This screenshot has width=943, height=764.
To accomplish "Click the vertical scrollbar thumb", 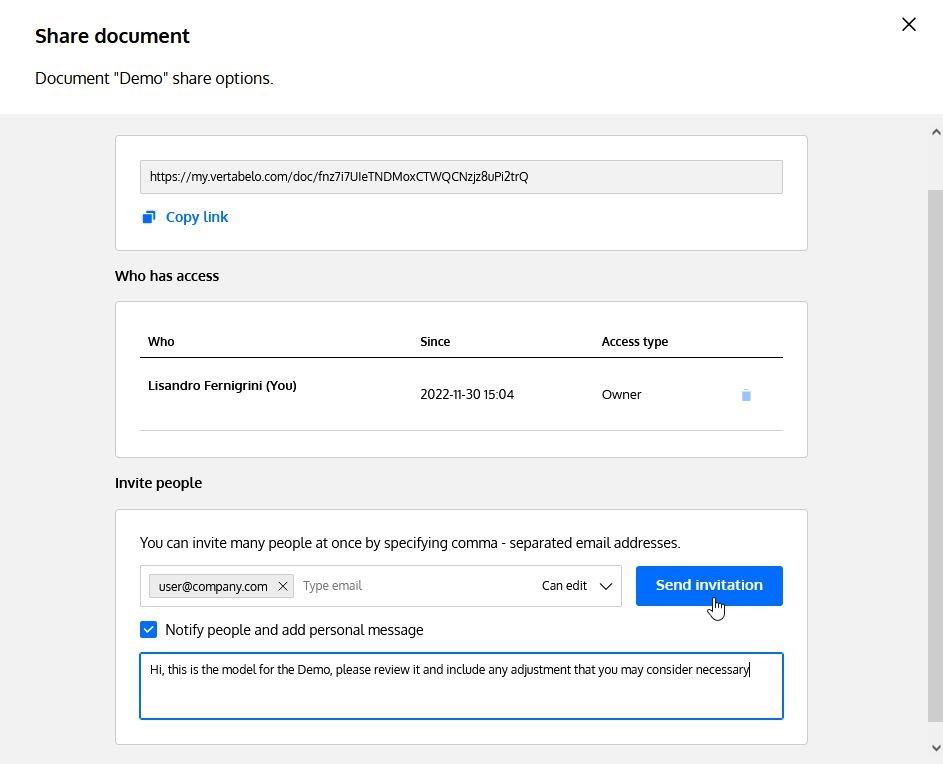I will coord(935,455).
